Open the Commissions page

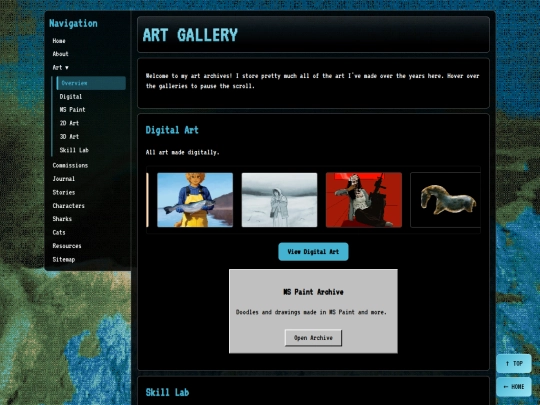click(70, 165)
